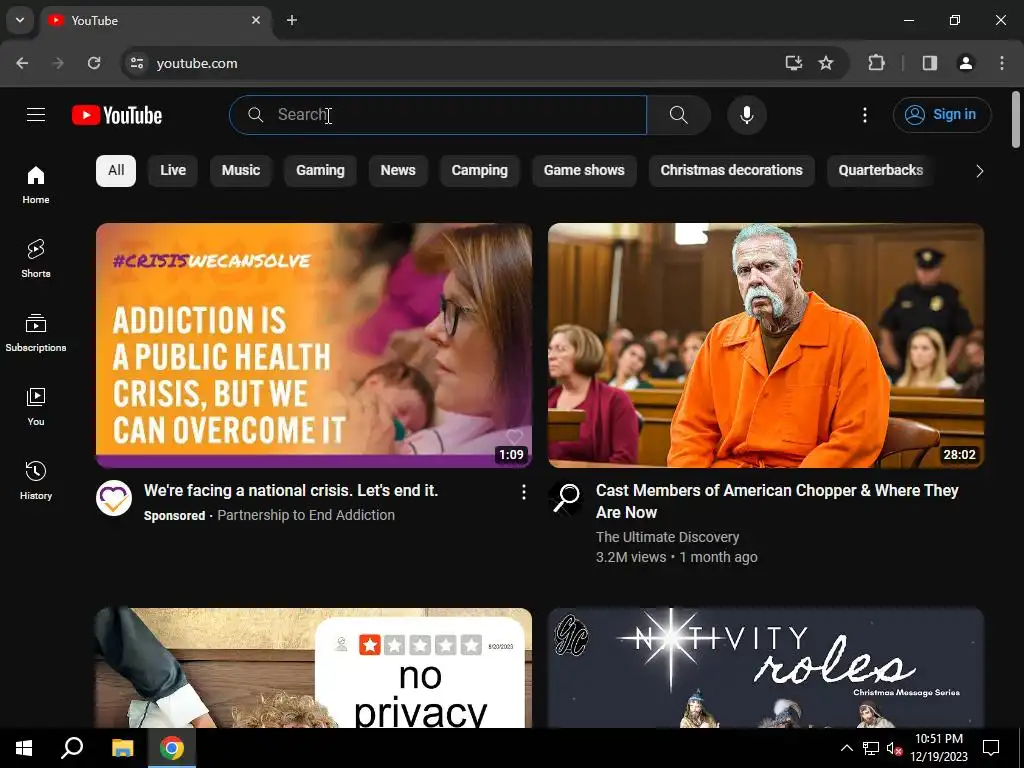This screenshot has height=768, width=1024.
Task: Click the browser back arrow
Action: tap(22, 63)
